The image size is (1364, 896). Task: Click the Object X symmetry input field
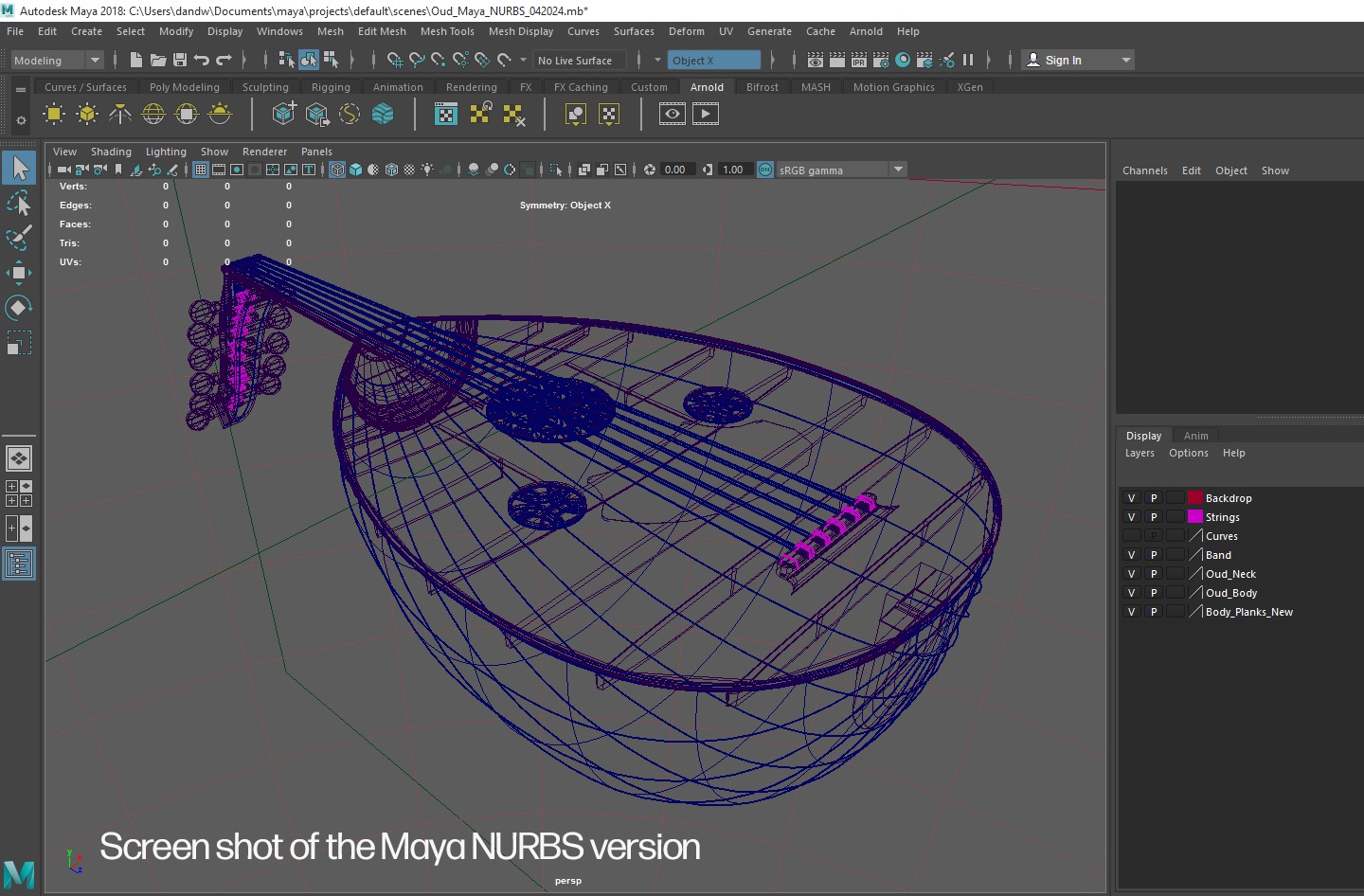[713, 61]
